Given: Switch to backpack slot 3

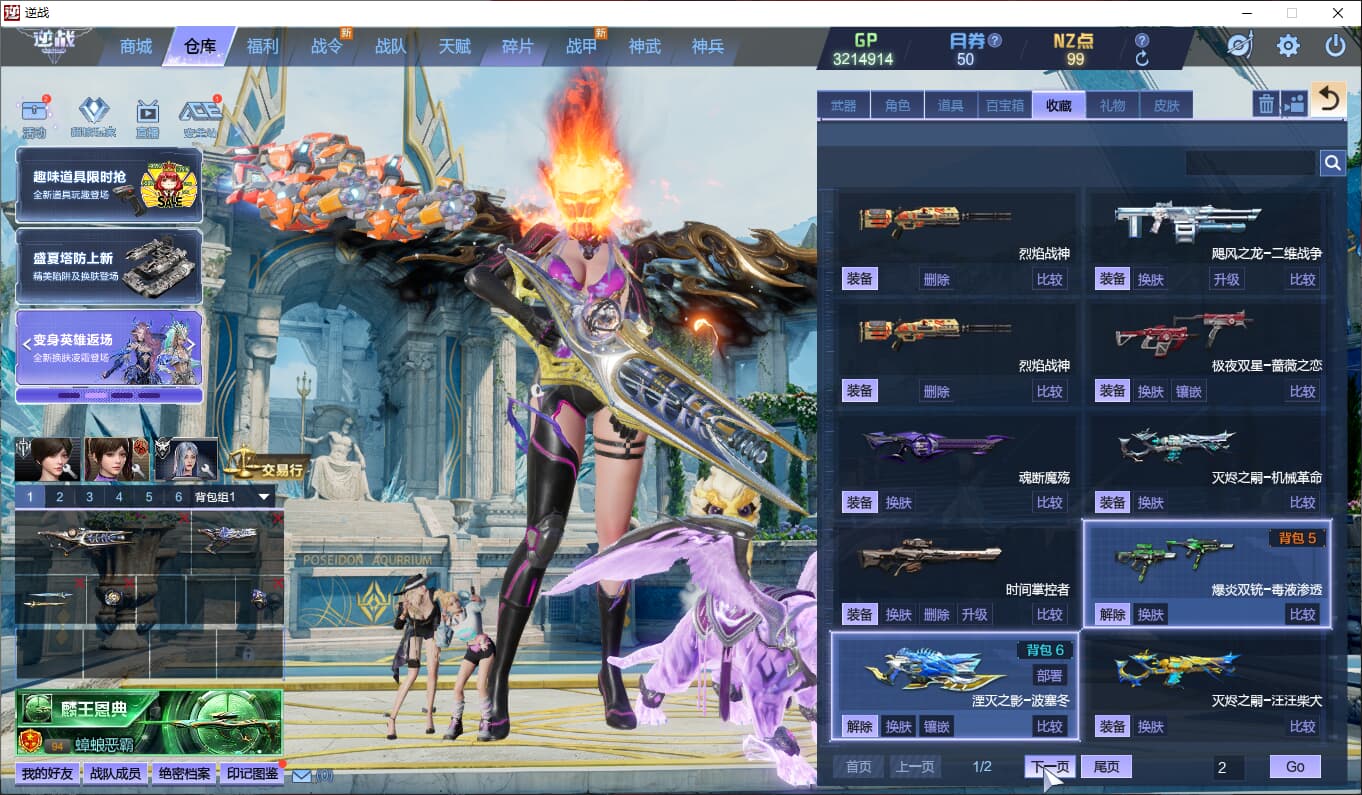Looking at the screenshot, I should pyautogui.click(x=90, y=497).
